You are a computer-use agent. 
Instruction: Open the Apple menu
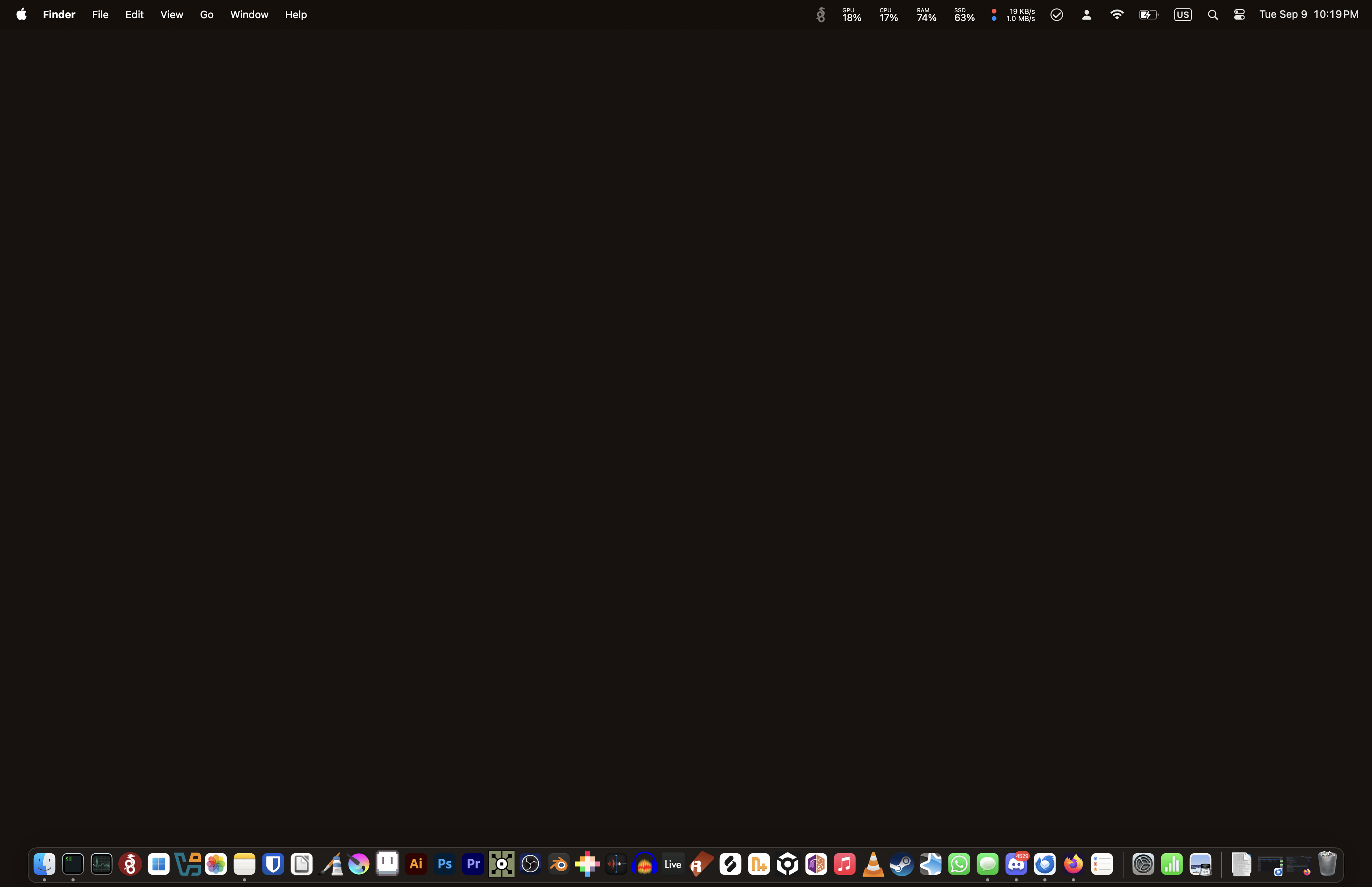[21, 14]
